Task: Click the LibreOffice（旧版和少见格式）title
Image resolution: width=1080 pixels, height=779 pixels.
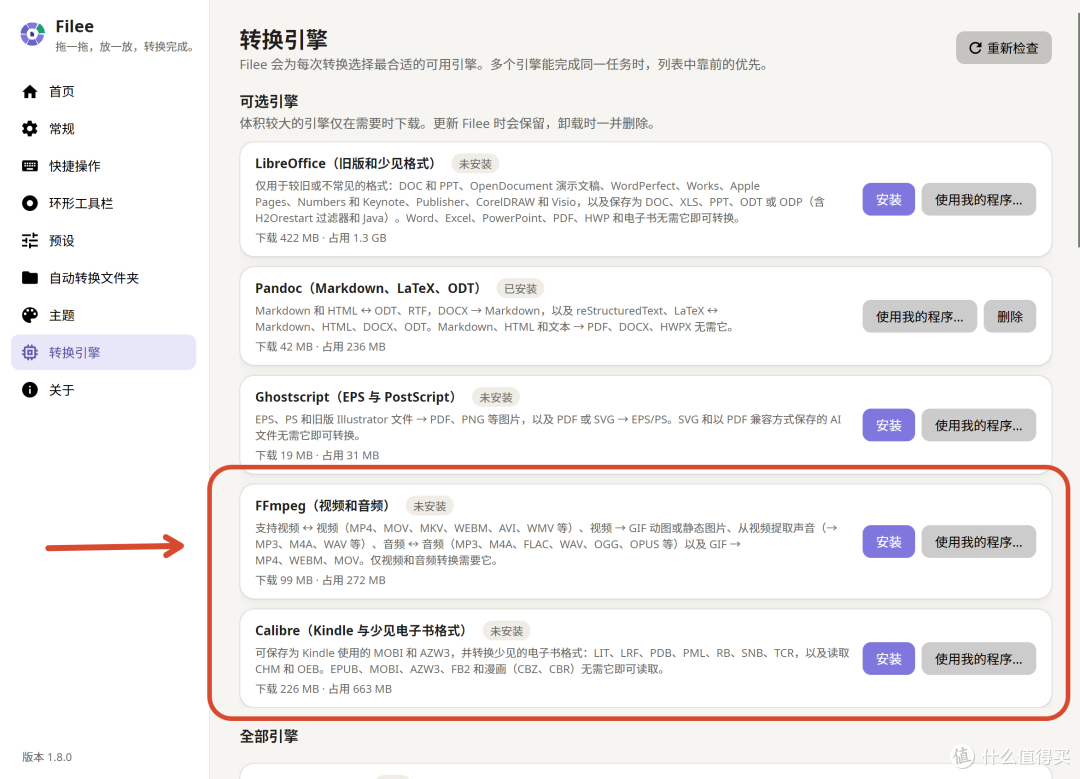Action: coord(348,163)
